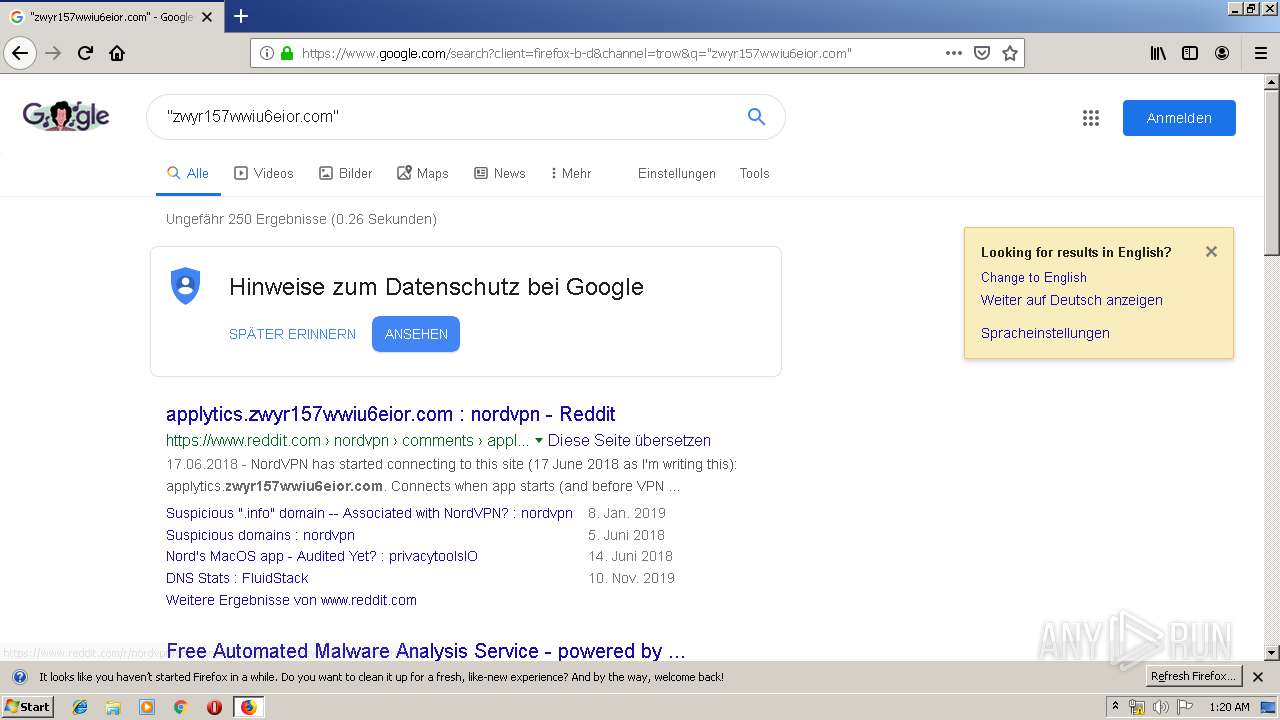1280x720 pixels.
Task: Open the Windows Start menu
Action: pyautogui.click(x=27, y=707)
